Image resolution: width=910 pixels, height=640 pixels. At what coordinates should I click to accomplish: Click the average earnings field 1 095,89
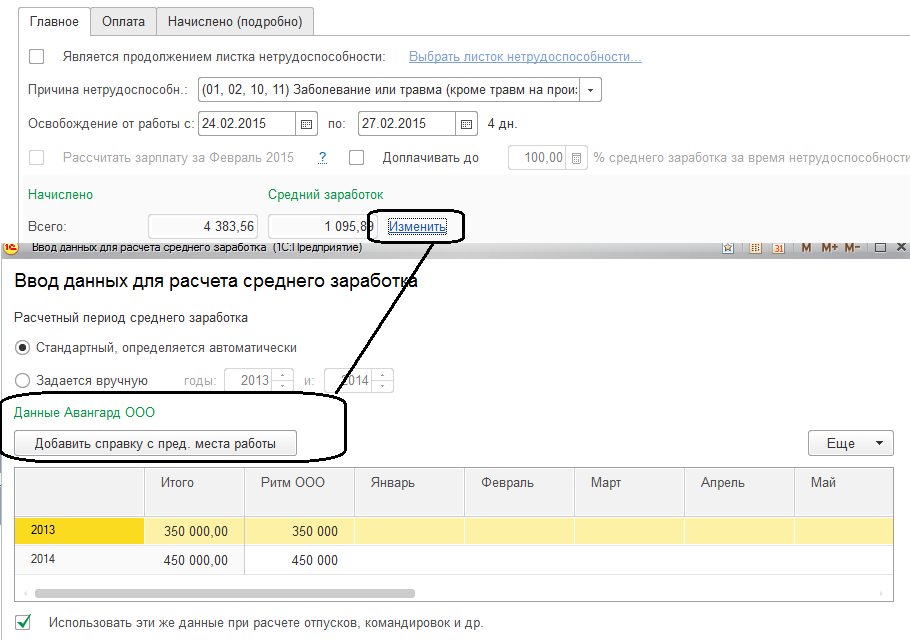click(322, 226)
